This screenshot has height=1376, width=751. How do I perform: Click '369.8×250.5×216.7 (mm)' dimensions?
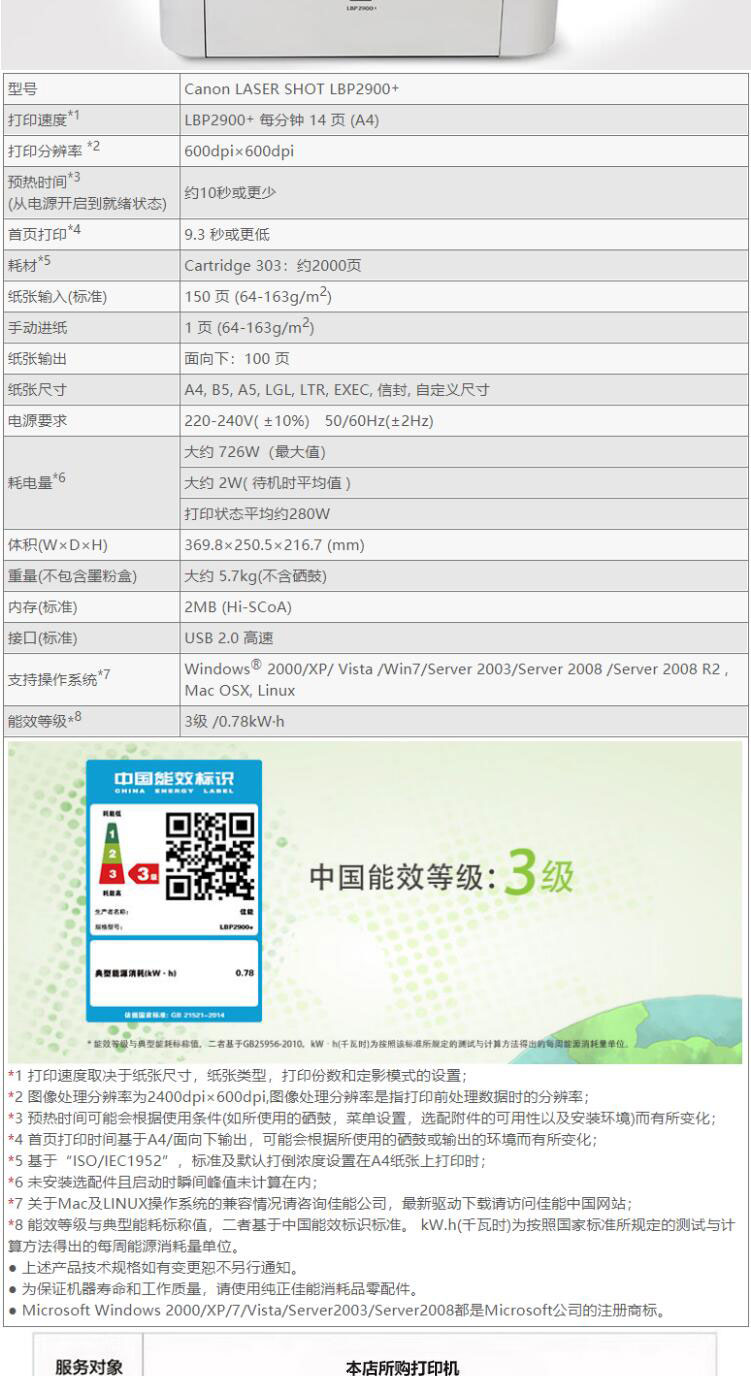coord(274,545)
